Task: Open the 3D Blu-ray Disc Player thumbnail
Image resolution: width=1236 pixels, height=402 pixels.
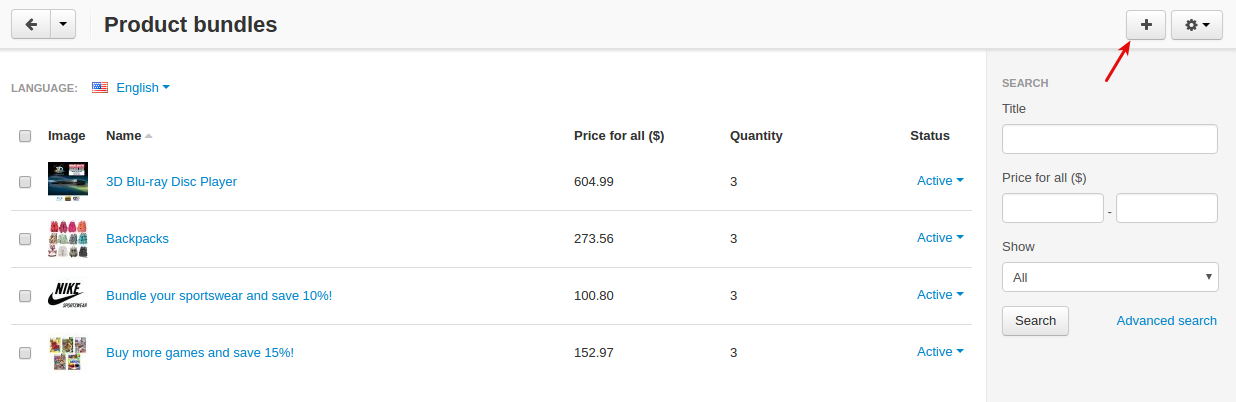Action: click(68, 181)
